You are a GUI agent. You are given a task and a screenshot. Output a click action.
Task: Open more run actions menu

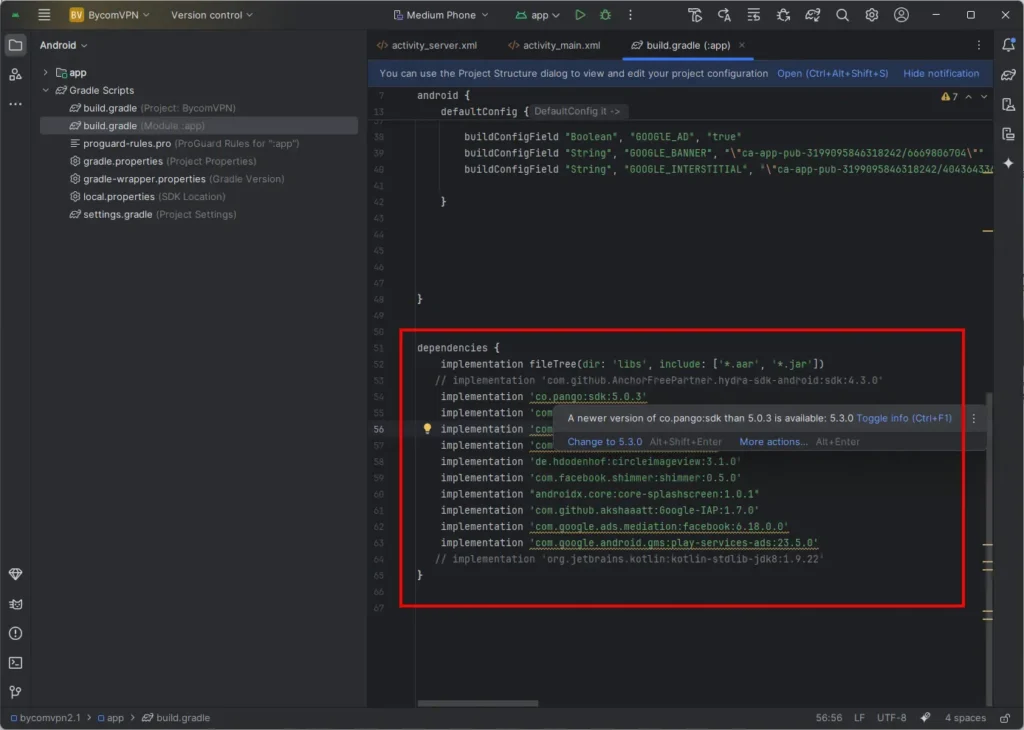click(x=630, y=14)
